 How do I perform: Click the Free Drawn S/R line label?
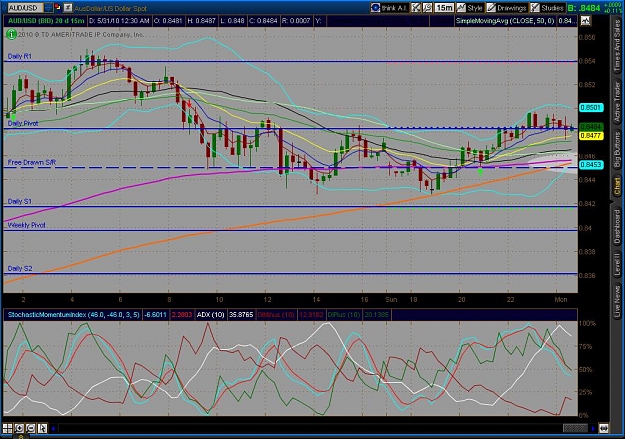(x=32, y=162)
